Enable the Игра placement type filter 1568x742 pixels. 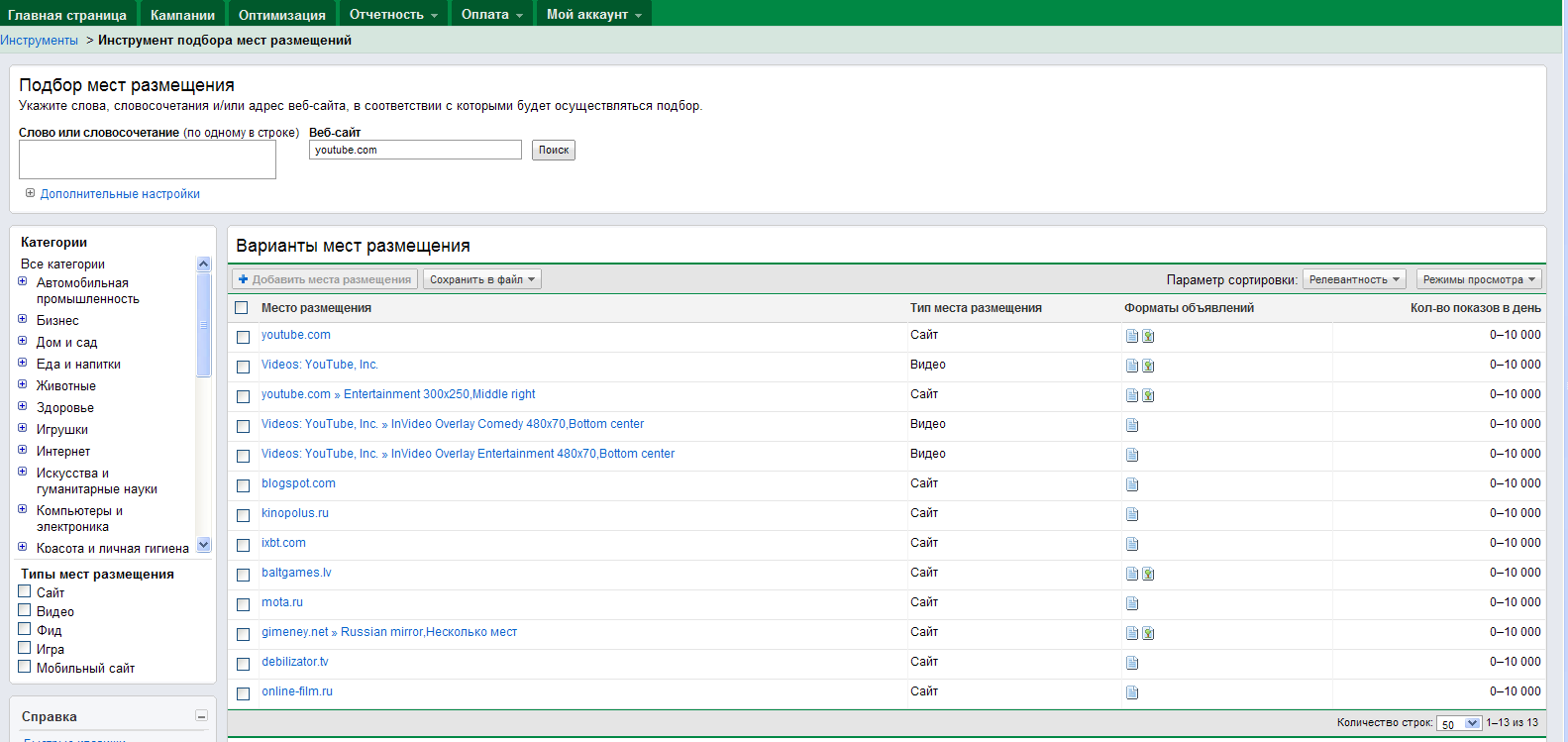click(x=25, y=648)
